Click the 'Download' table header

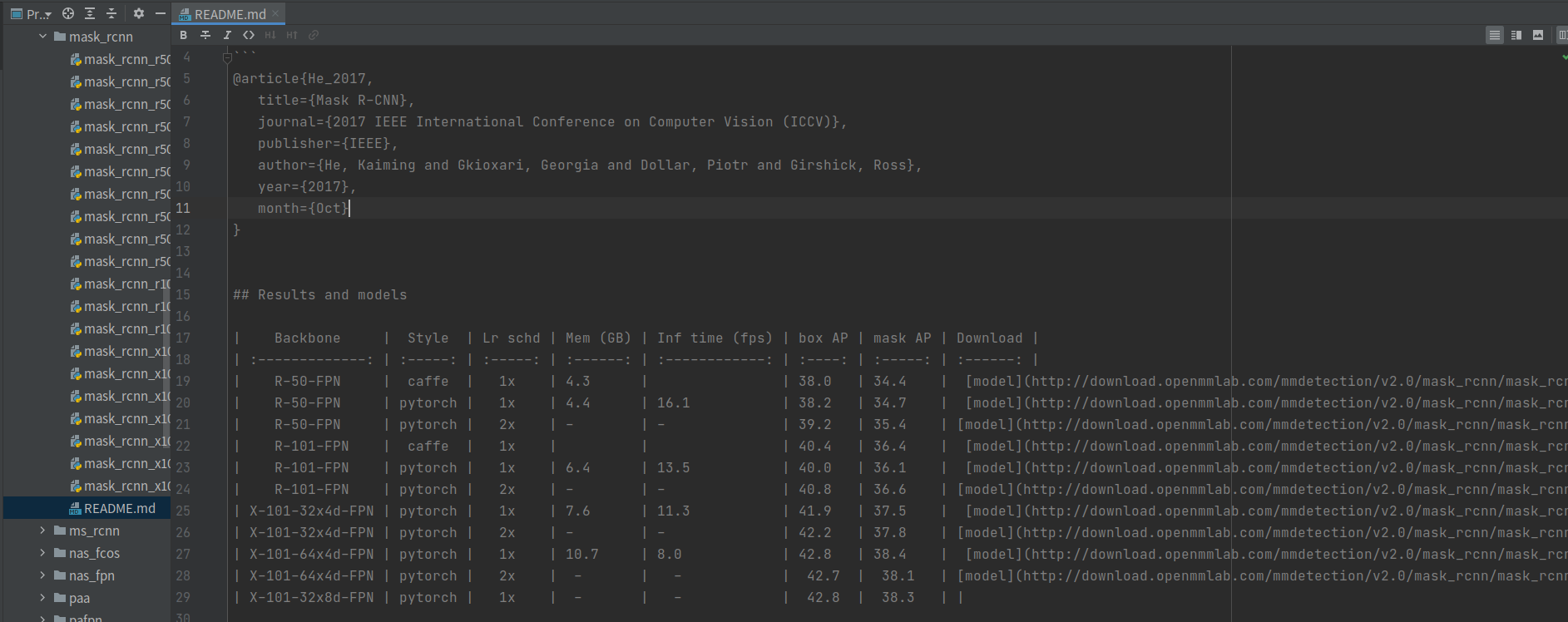(989, 338)
